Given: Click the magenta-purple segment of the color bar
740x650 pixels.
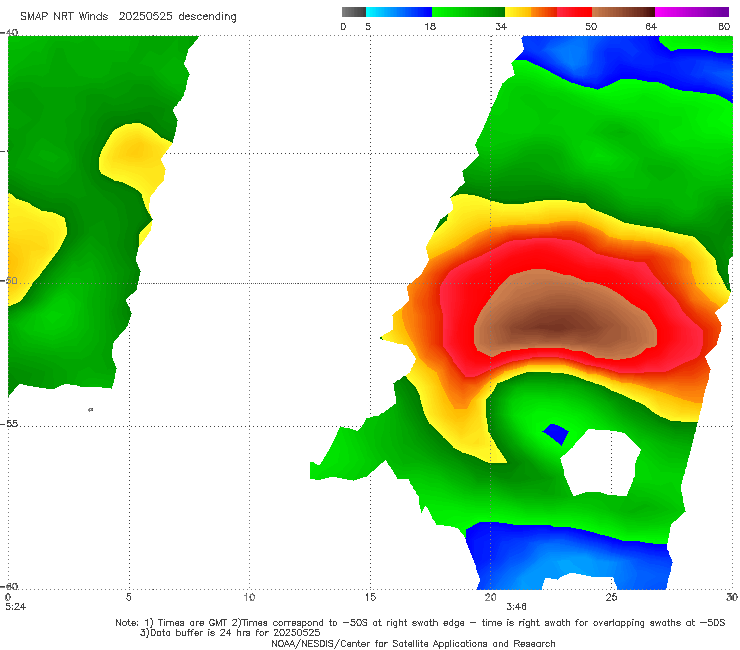Looking at the screenshot, I should [x=692, y=12].
